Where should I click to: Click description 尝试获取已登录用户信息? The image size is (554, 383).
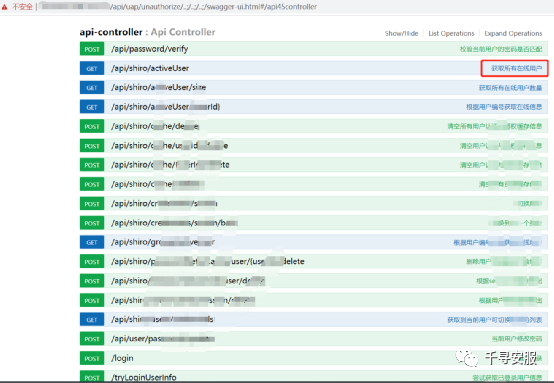pos(507,378)
